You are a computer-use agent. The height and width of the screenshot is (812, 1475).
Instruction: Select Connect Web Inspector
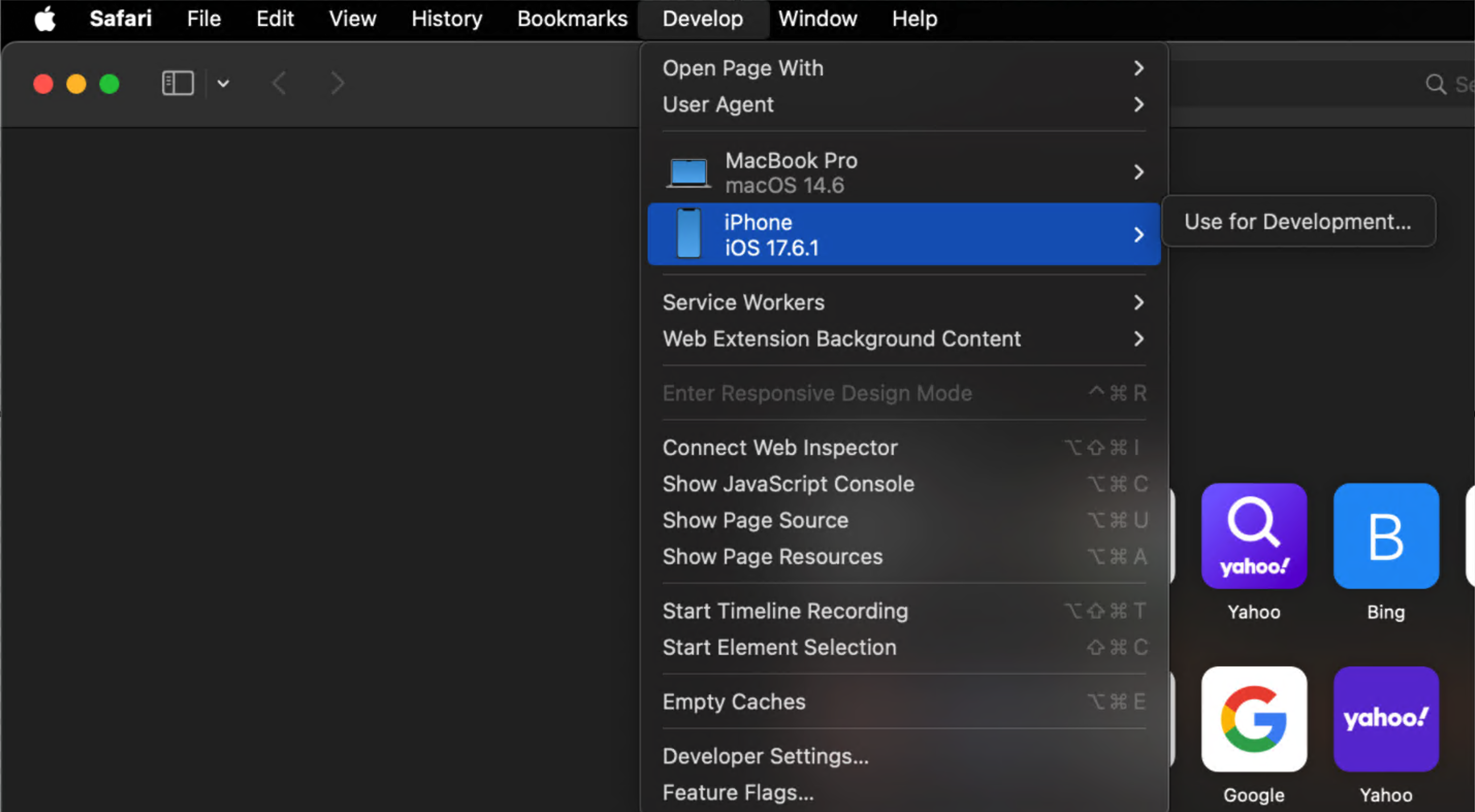pyautogui.click(x=780, y=447)
